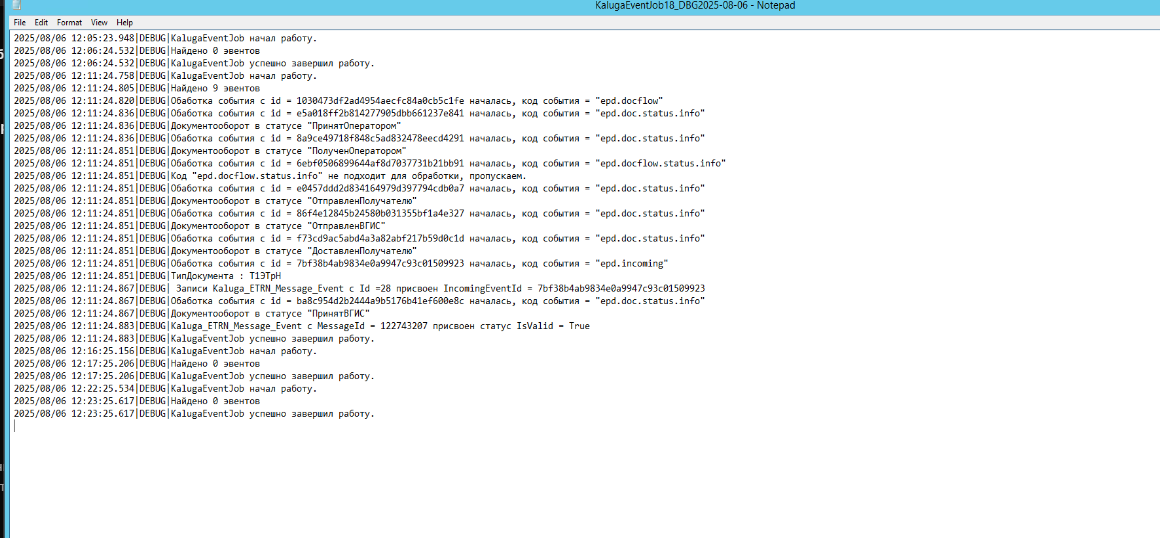Click event id e0457ddd2d834164979d397794cdb0a7
This screenshot has height=538, width=1160.
coord(380,188)
